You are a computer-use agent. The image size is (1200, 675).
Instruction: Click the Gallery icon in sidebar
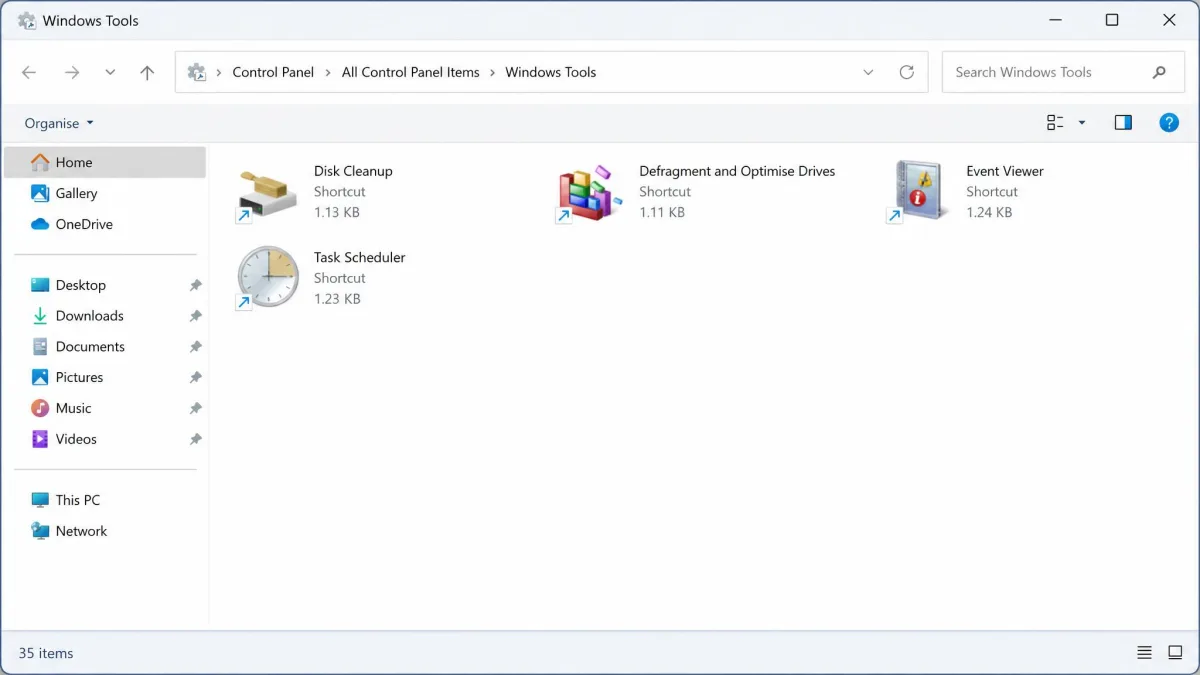[x=40, y=193]
